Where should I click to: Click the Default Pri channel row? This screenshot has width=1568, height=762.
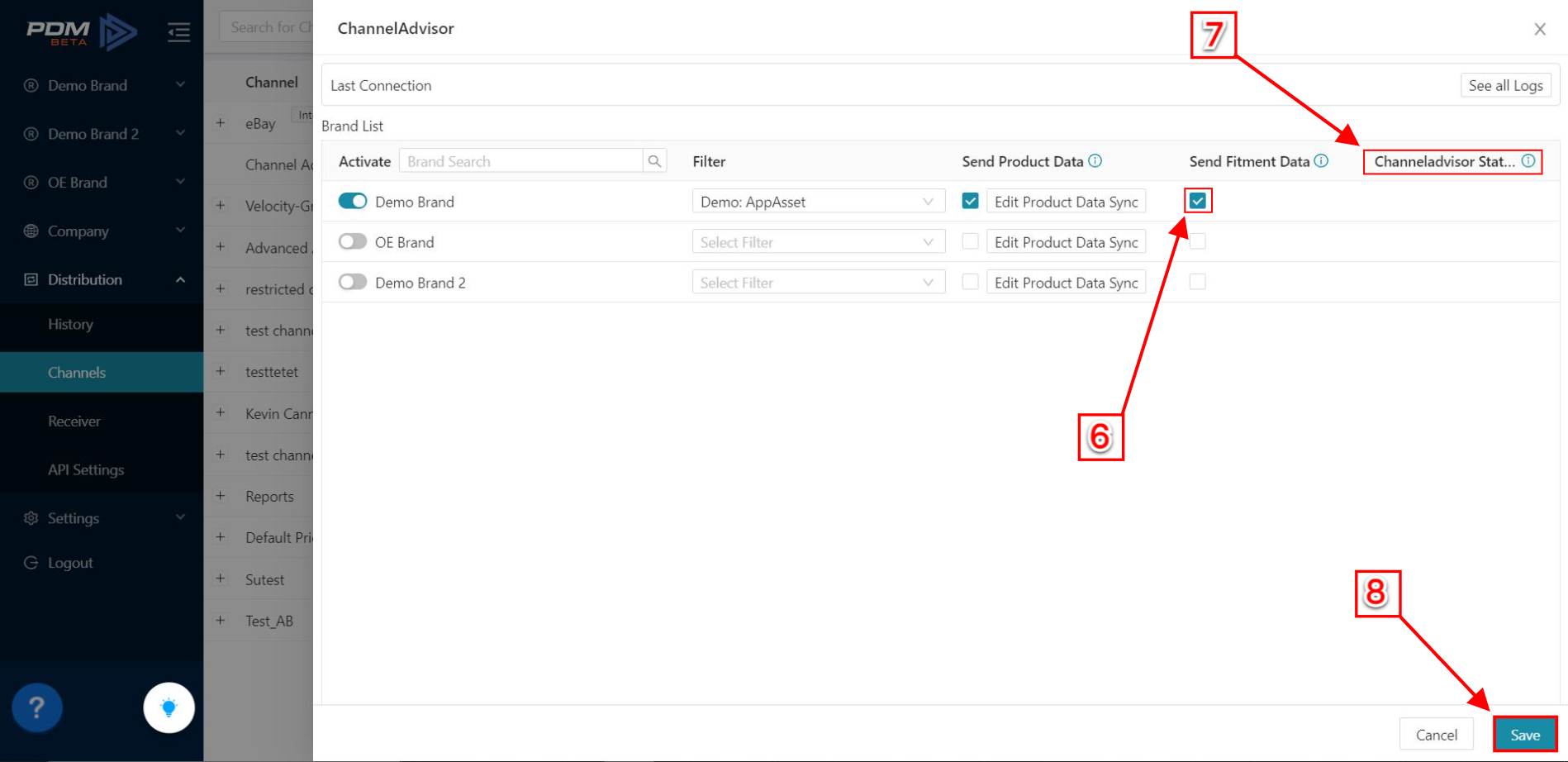coord(259,537)
